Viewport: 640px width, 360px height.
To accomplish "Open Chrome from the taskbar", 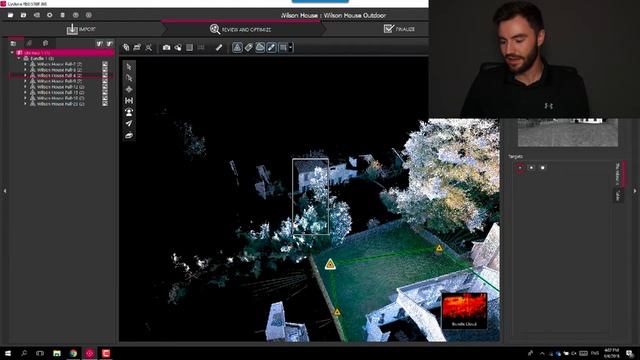I will 73,353.
